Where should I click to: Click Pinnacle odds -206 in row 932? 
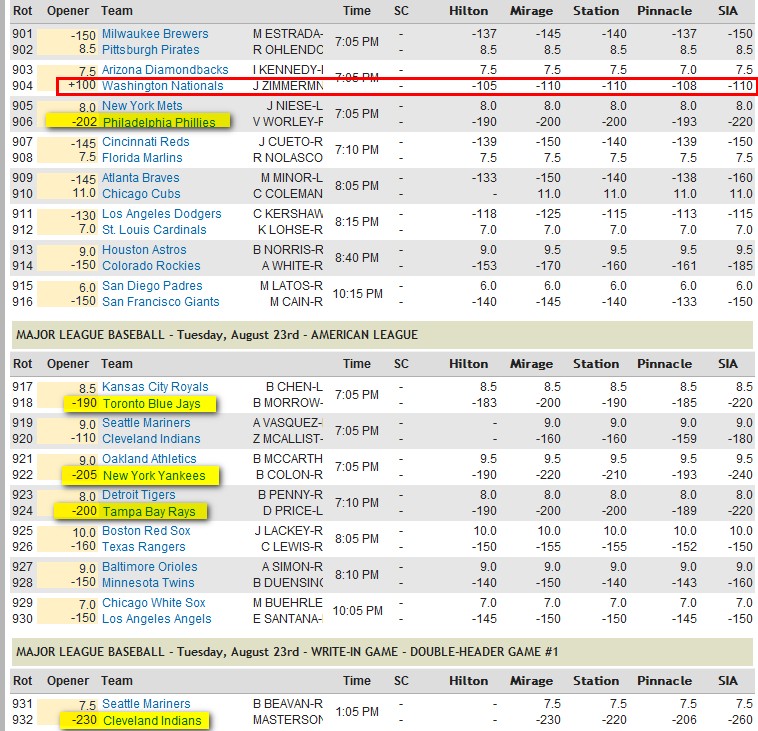[684, 720]
